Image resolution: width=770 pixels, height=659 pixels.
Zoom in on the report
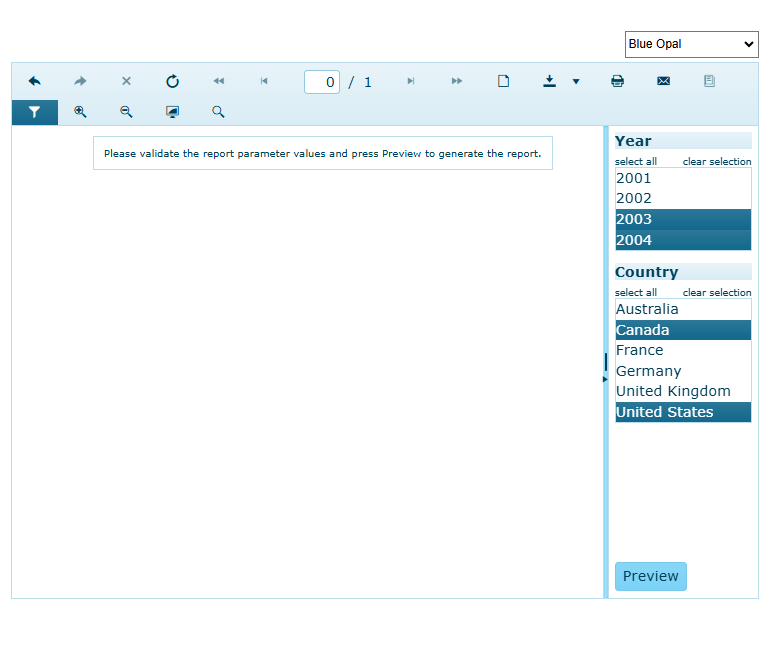[81, 112]
